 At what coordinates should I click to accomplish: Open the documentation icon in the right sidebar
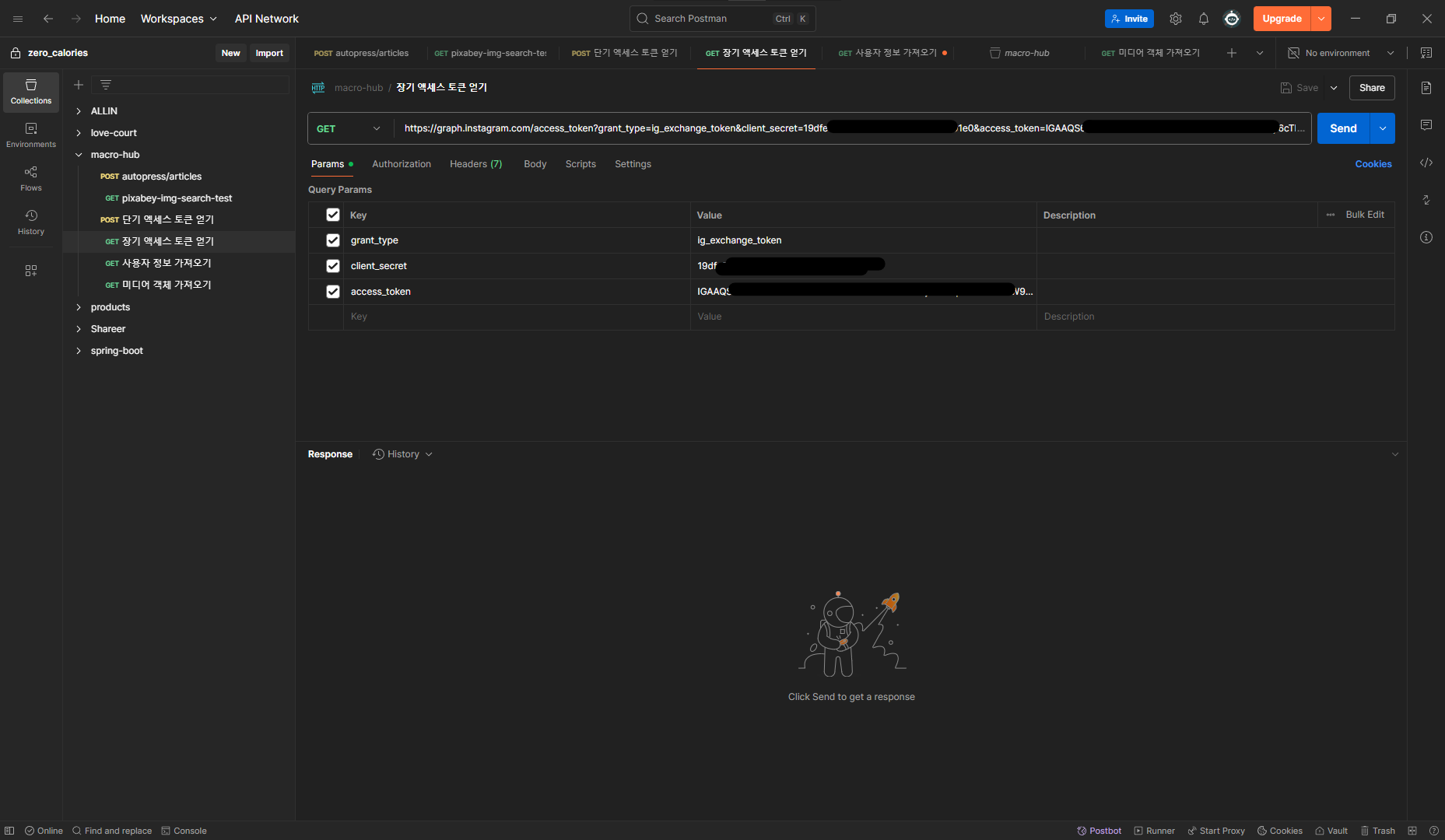click(x=1426, y=88)
